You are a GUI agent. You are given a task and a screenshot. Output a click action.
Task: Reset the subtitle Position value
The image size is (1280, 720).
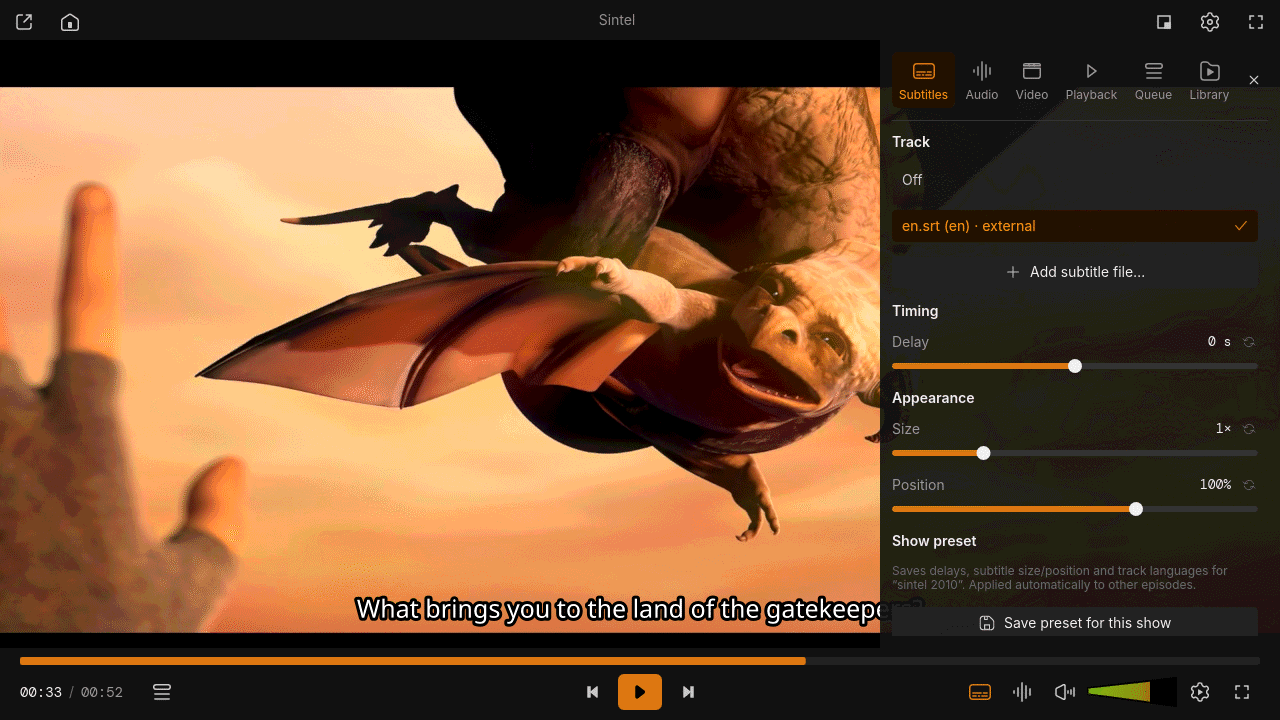(1249, 485)
